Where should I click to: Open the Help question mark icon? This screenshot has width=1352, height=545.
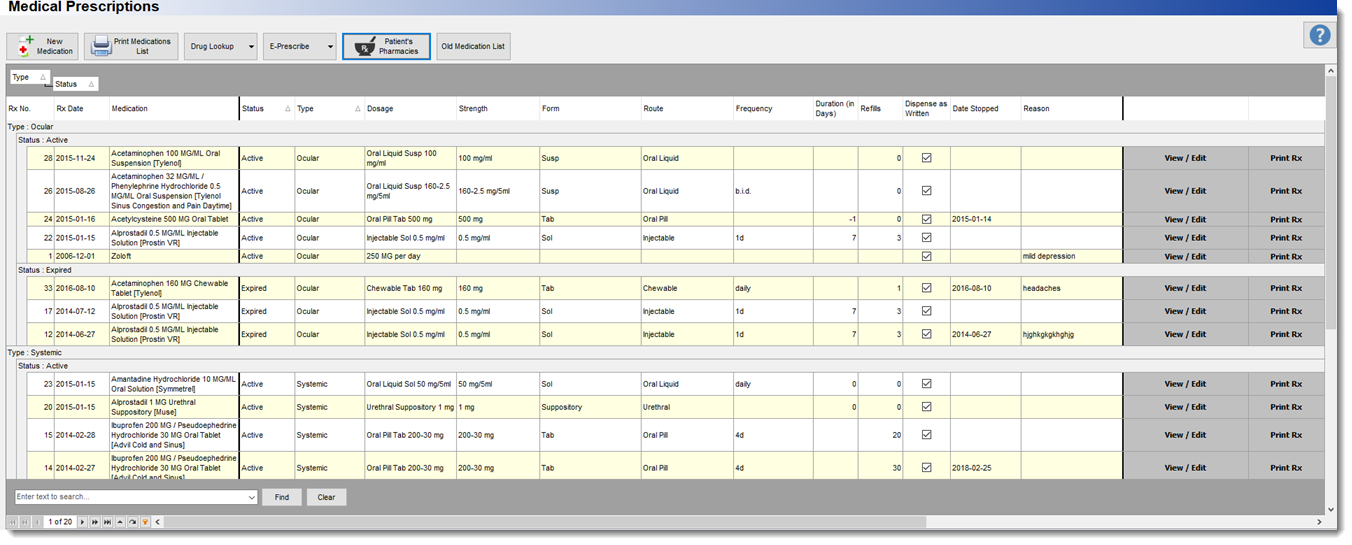coord(1320,35)
